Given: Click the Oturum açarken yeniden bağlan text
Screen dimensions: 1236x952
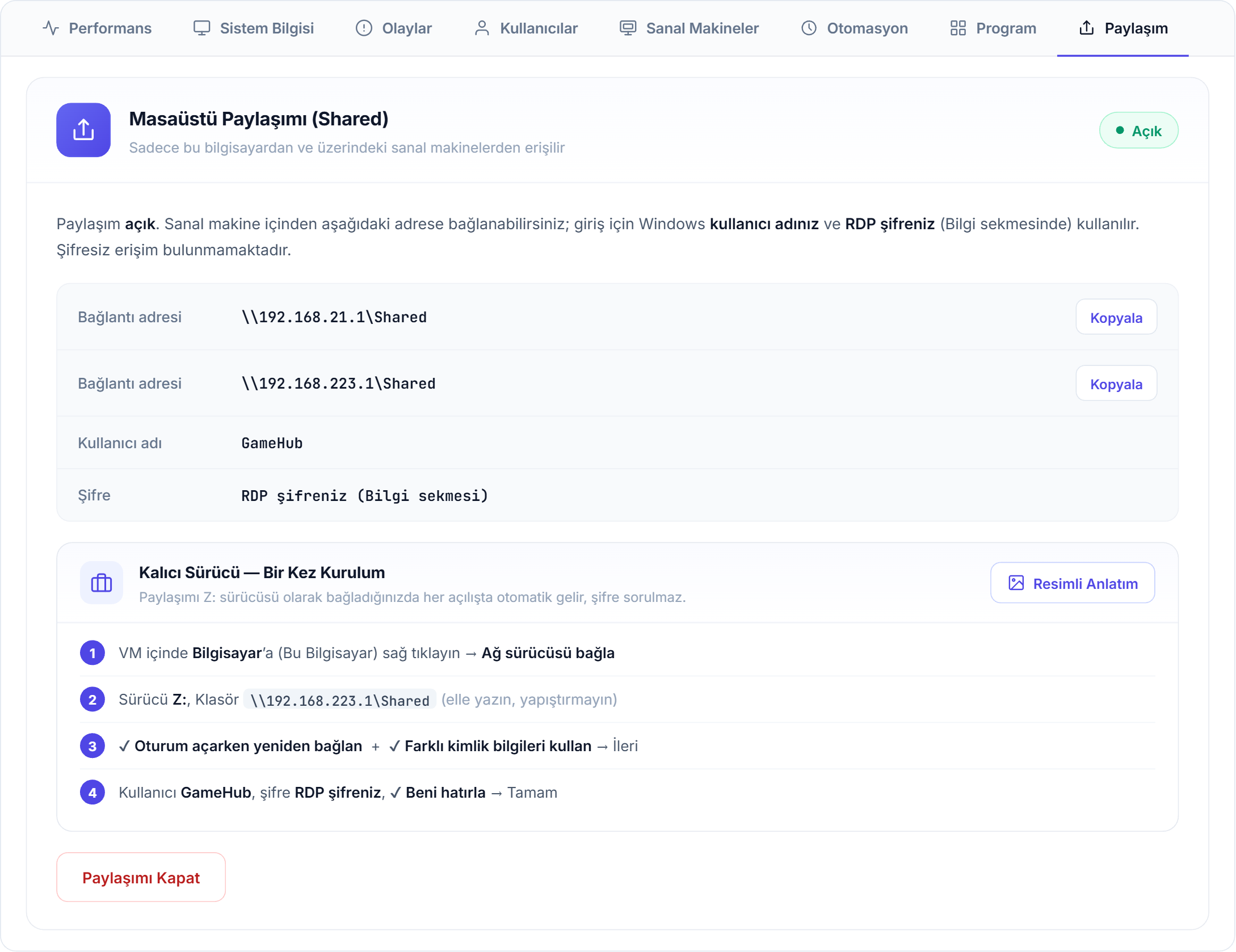Looking at the screenshot, I should [x=248, y=746].
